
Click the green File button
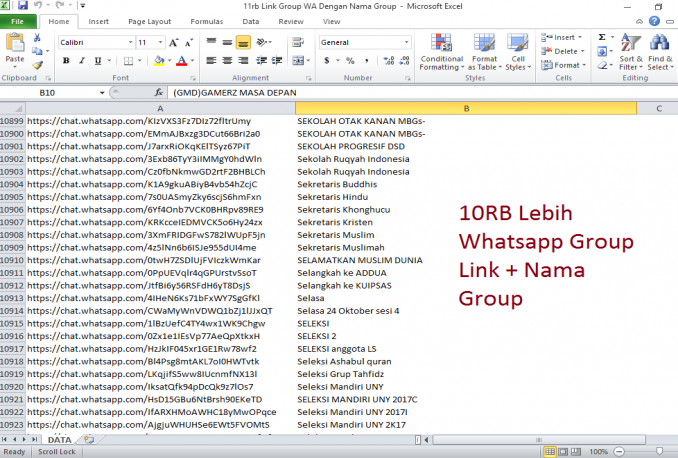tap(20, 21)
